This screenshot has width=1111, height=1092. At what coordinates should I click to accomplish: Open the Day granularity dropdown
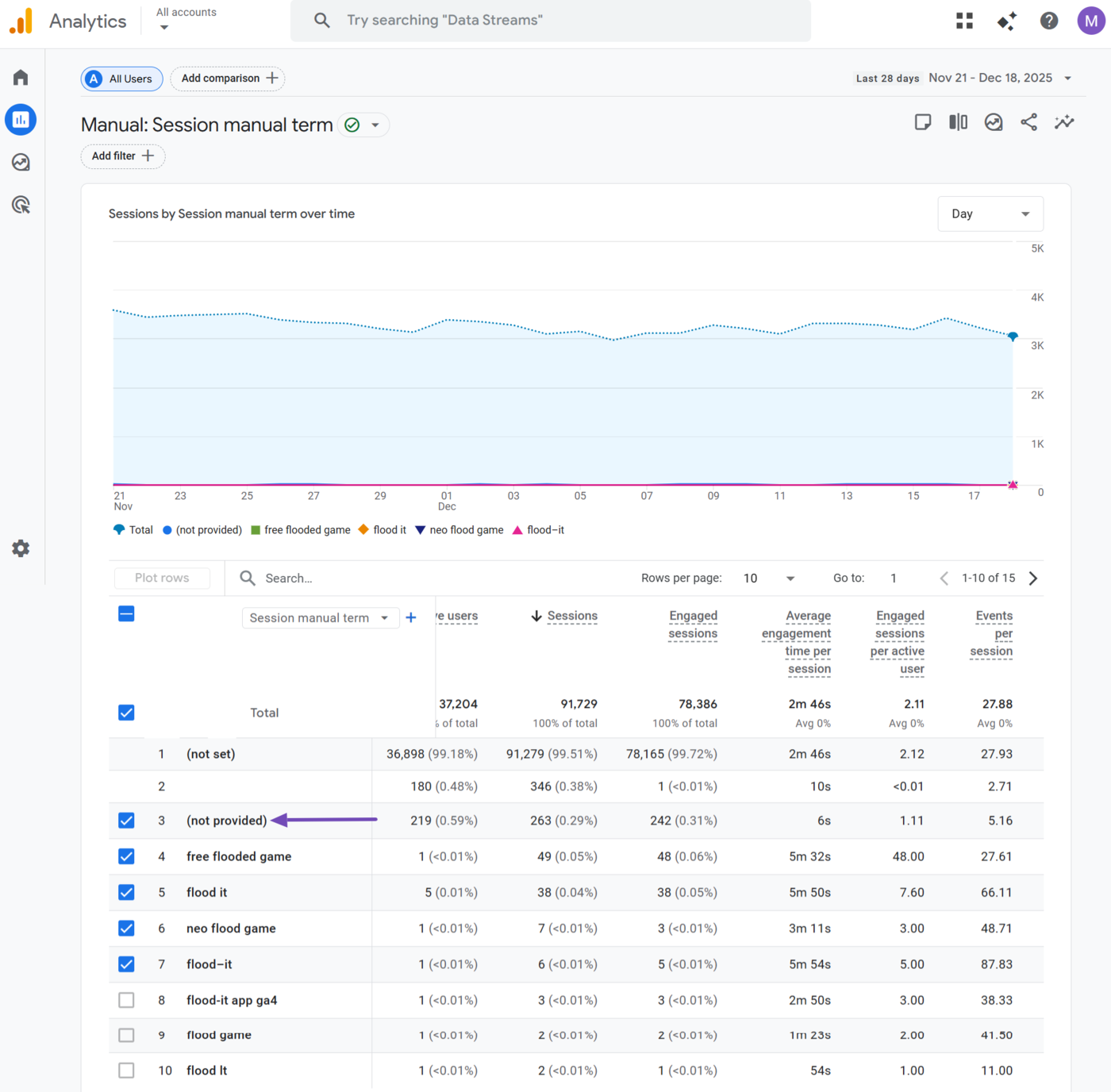990,213
